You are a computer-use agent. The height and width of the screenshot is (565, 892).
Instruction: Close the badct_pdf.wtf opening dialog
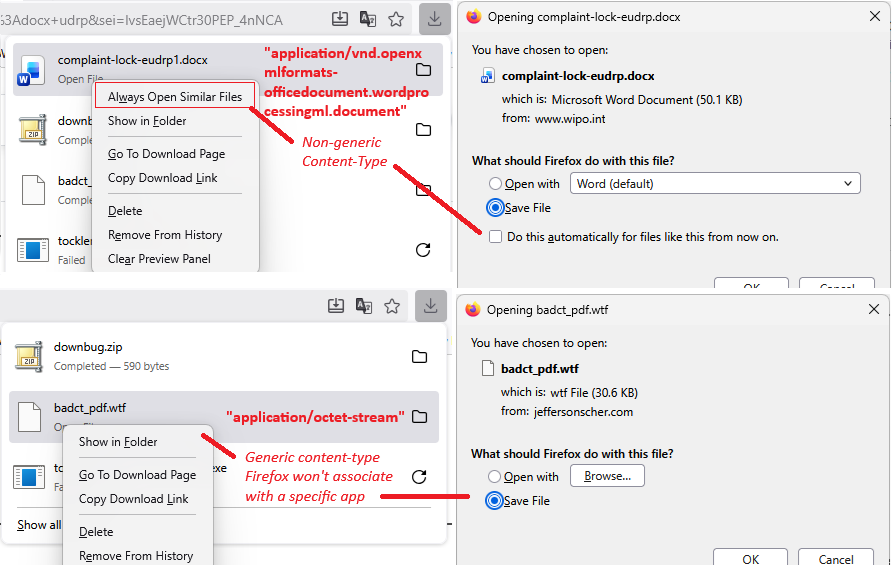point(874,309)
